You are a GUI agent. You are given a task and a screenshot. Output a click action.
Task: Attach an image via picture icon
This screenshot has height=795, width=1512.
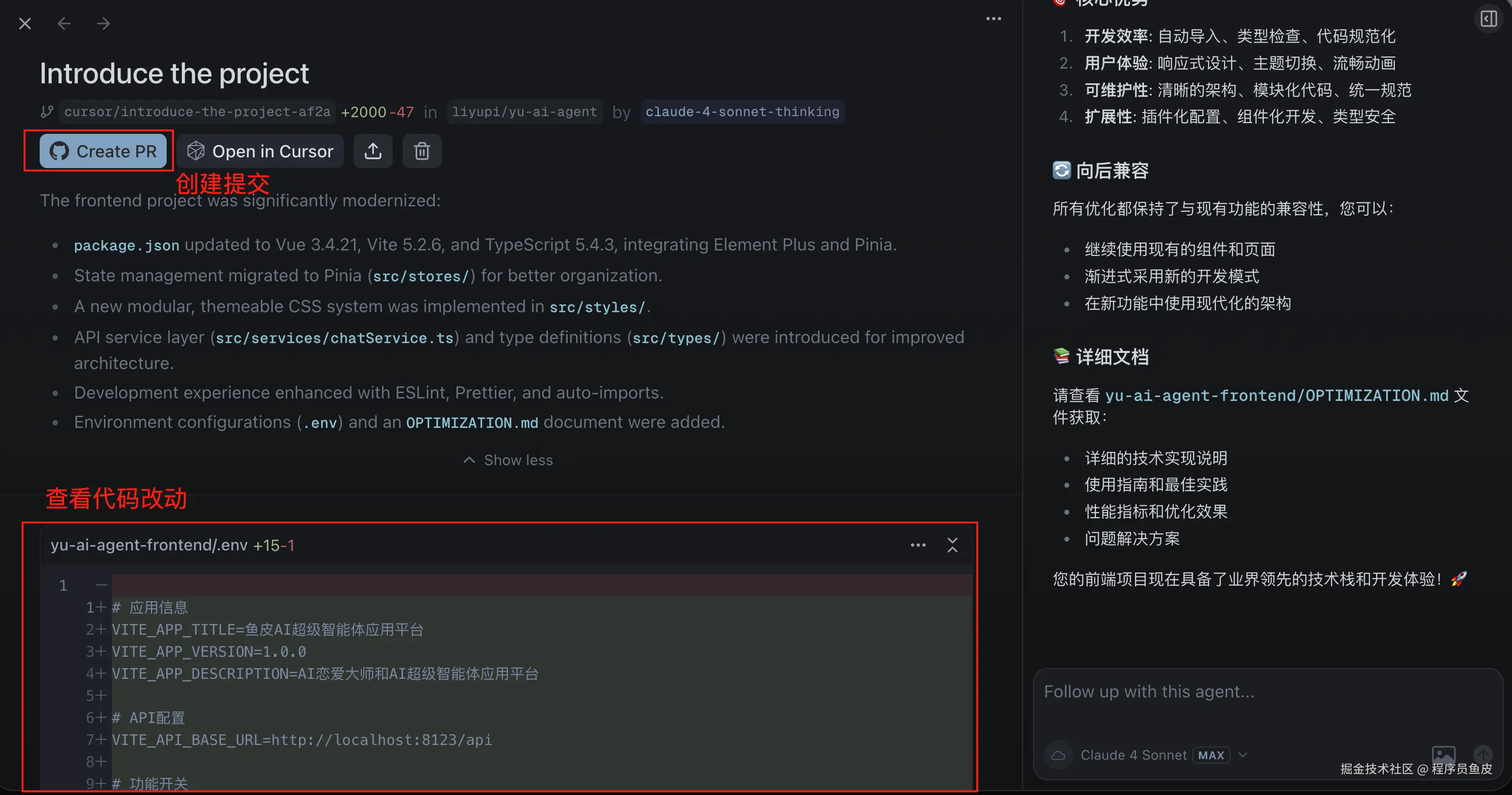[x=1443, y=754]
